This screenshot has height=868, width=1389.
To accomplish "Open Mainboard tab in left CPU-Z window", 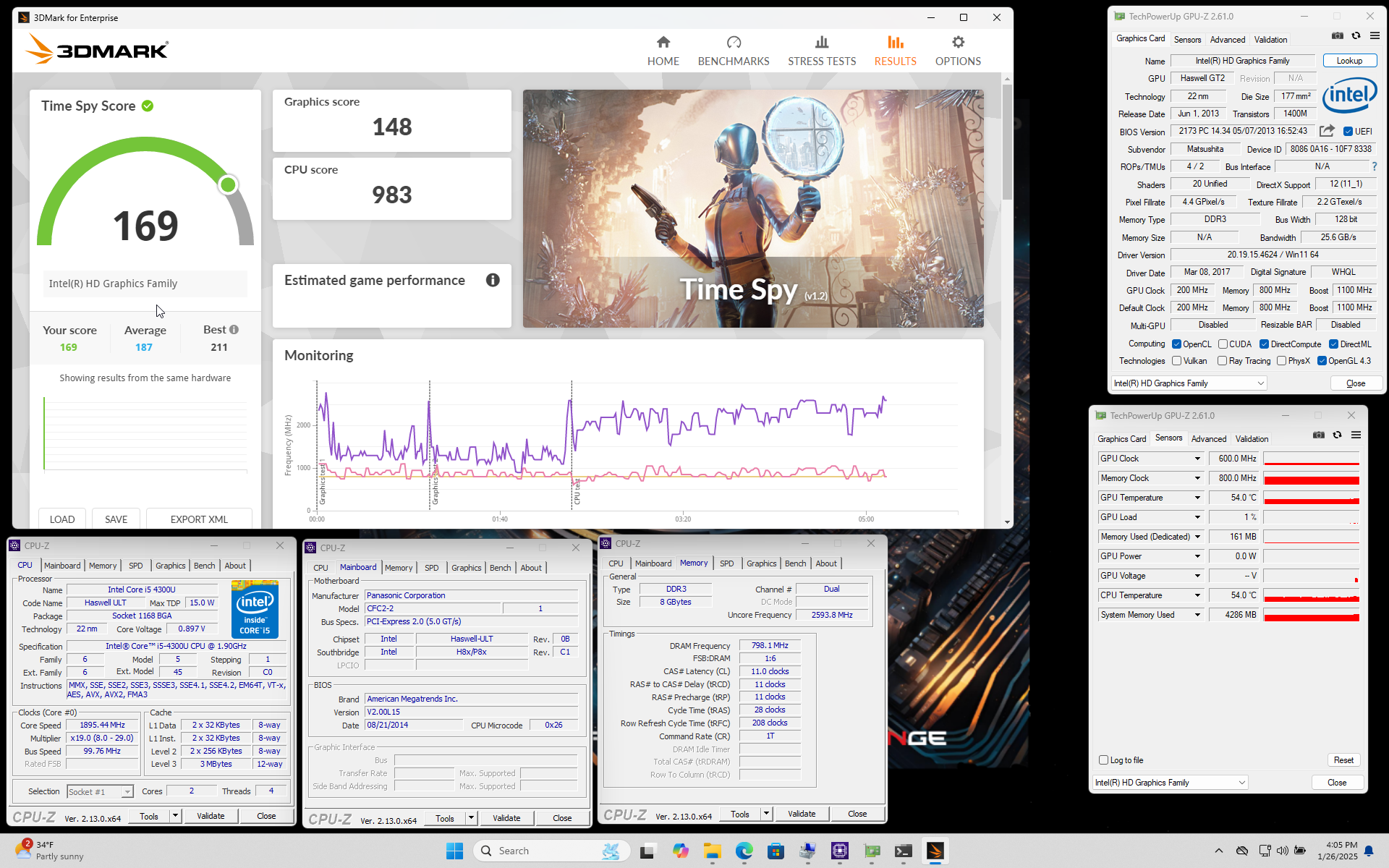I will point(62,566).
